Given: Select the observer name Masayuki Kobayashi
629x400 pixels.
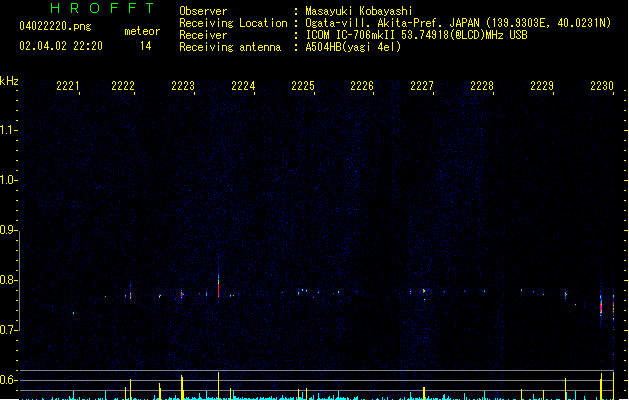Looking at the screenshot, I should 359,11.
